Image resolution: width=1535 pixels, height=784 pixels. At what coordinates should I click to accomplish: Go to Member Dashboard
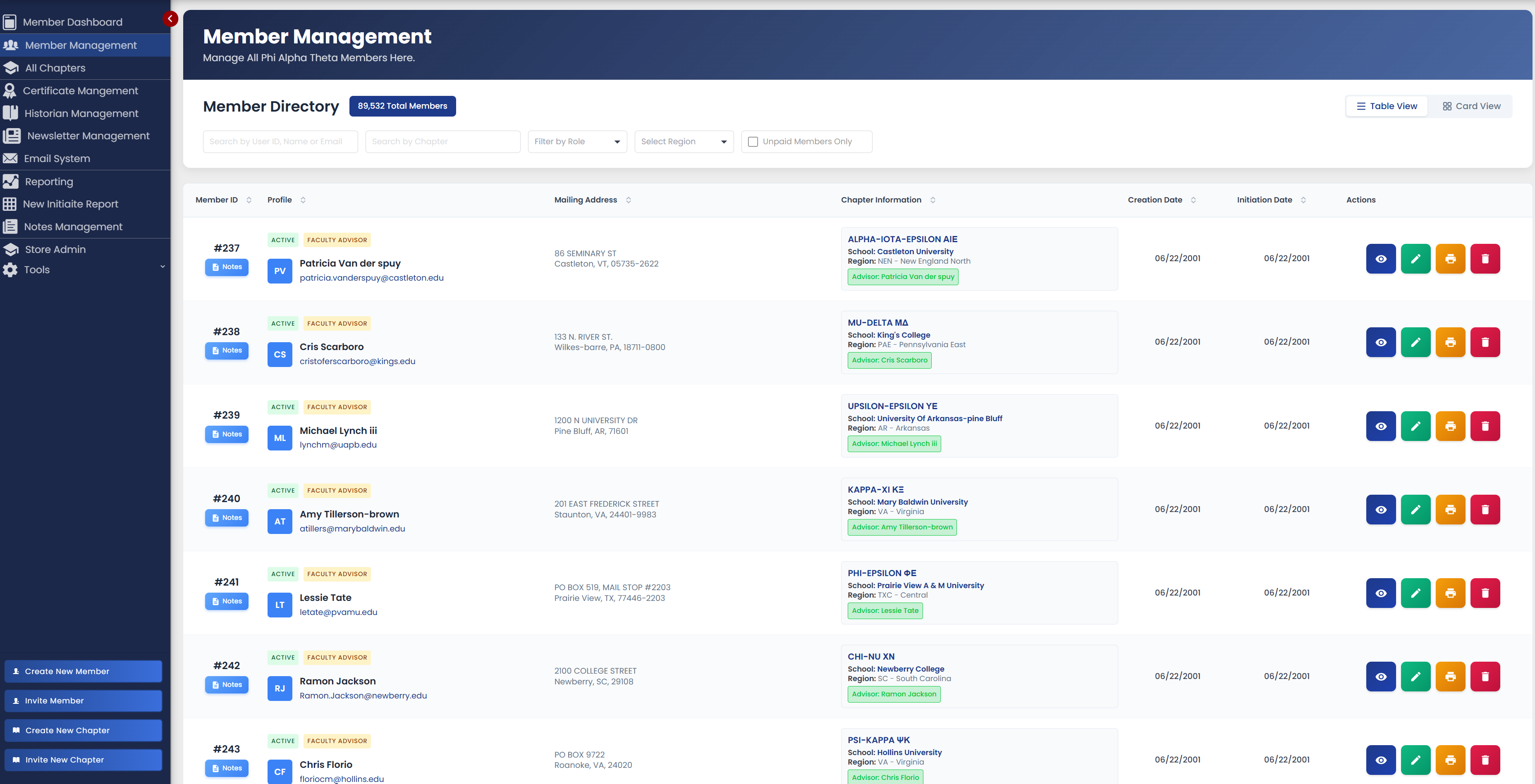[73, 21]
